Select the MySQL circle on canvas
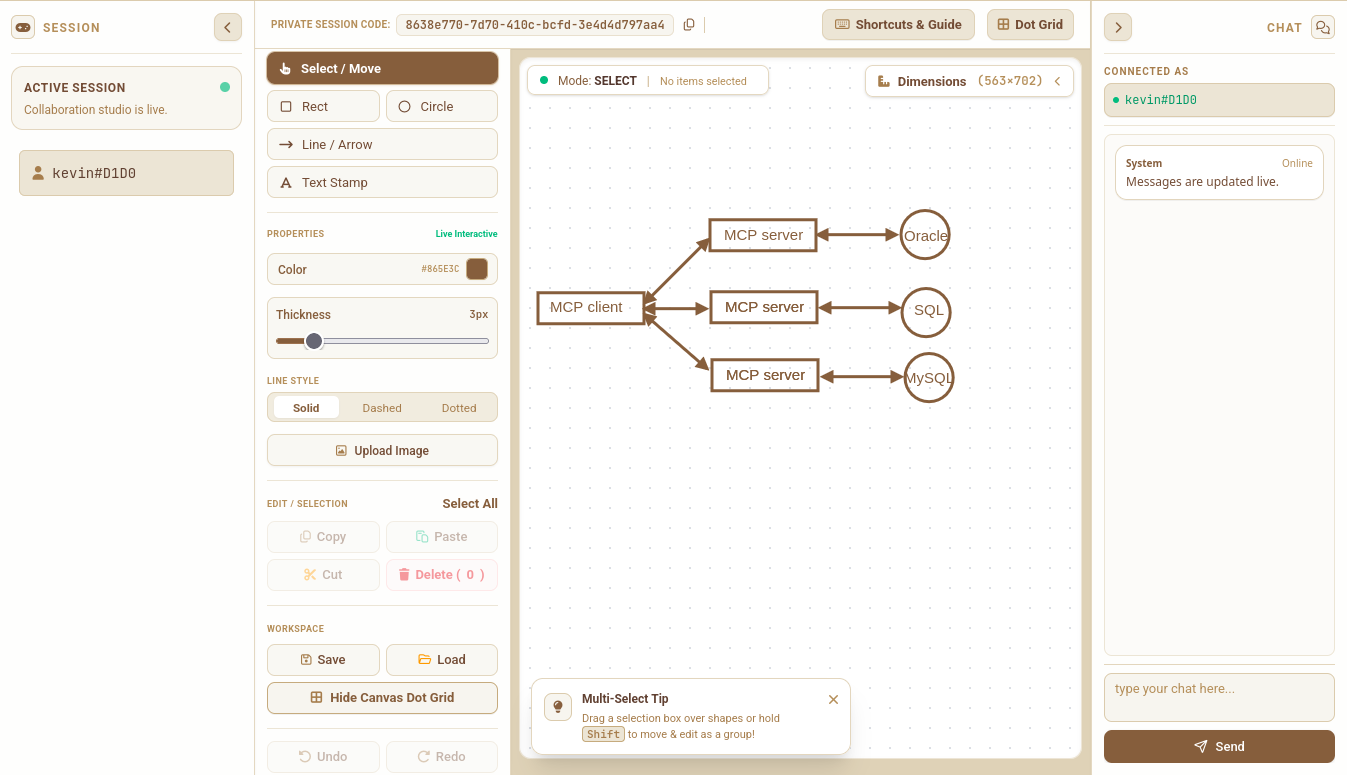The height and width of the screenshot is (775, 1347). tap(929, 378)
